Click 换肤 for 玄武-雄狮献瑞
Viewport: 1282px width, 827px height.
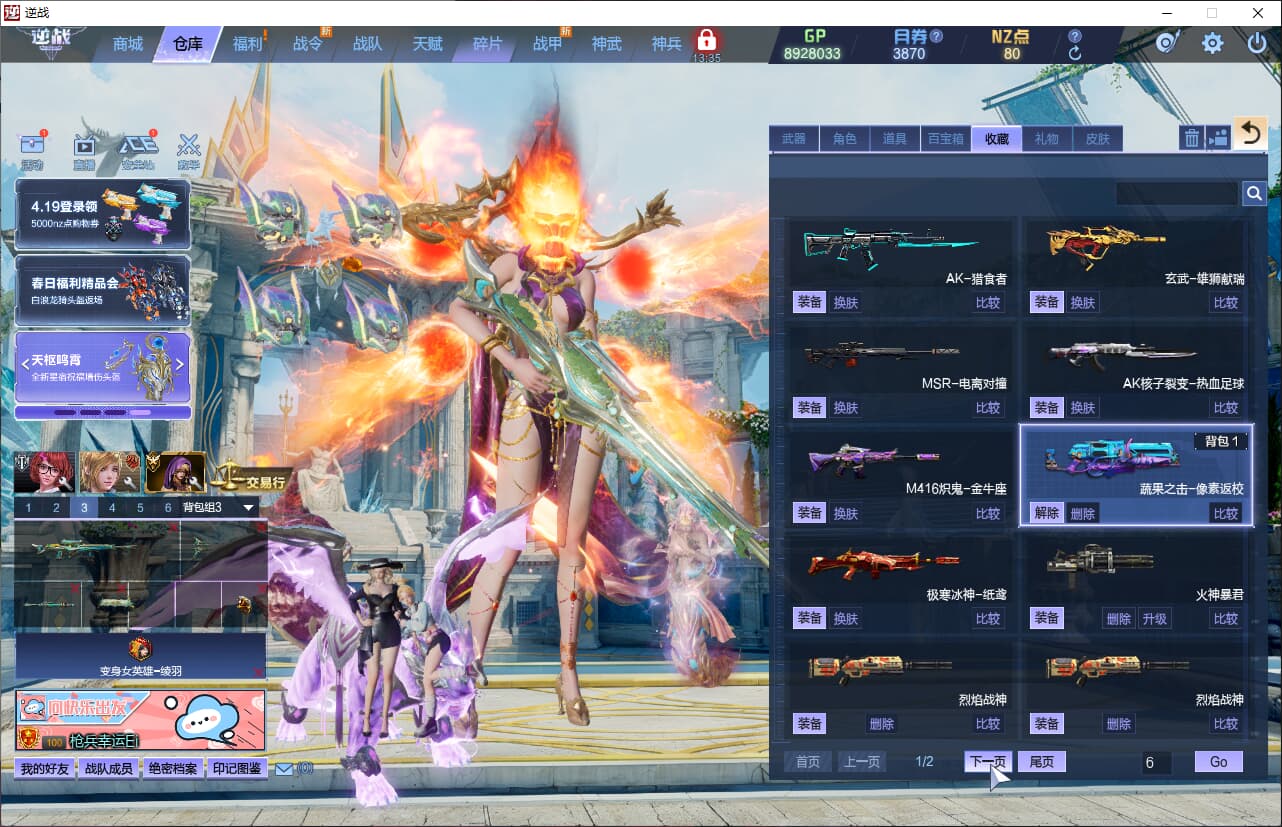click(x=1083, y=302)
